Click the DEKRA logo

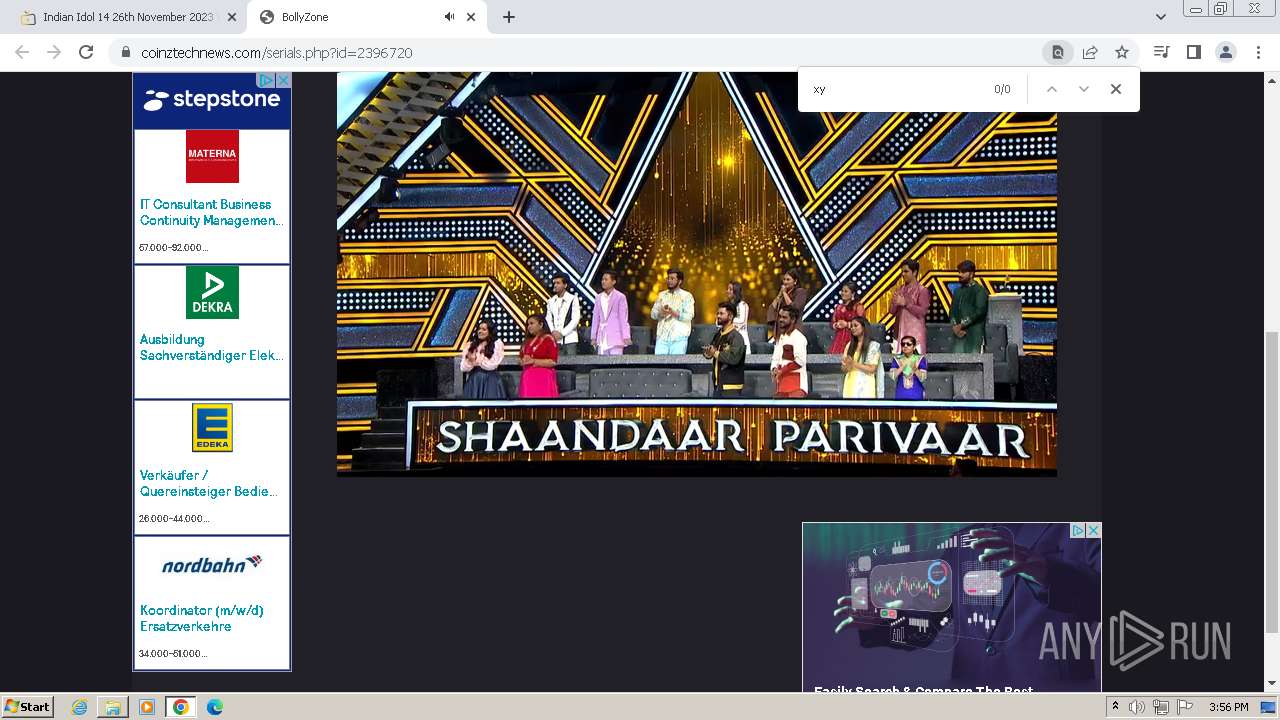click(212, 292)
